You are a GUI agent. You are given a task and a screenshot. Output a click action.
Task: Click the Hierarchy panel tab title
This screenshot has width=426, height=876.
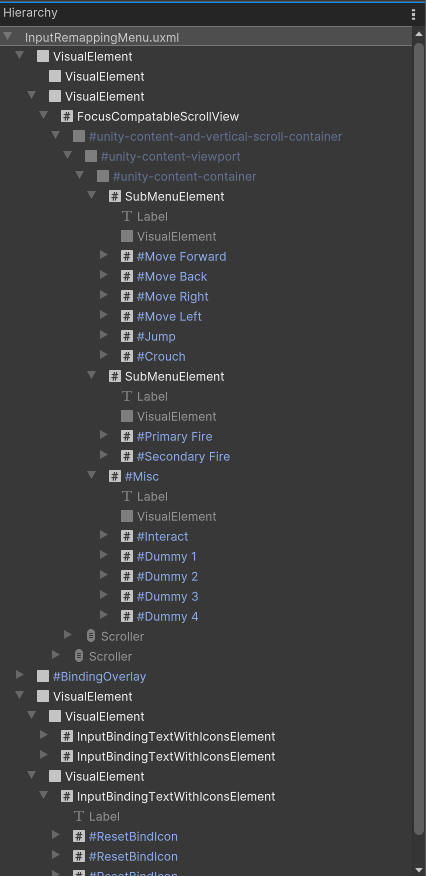point(30,13)
